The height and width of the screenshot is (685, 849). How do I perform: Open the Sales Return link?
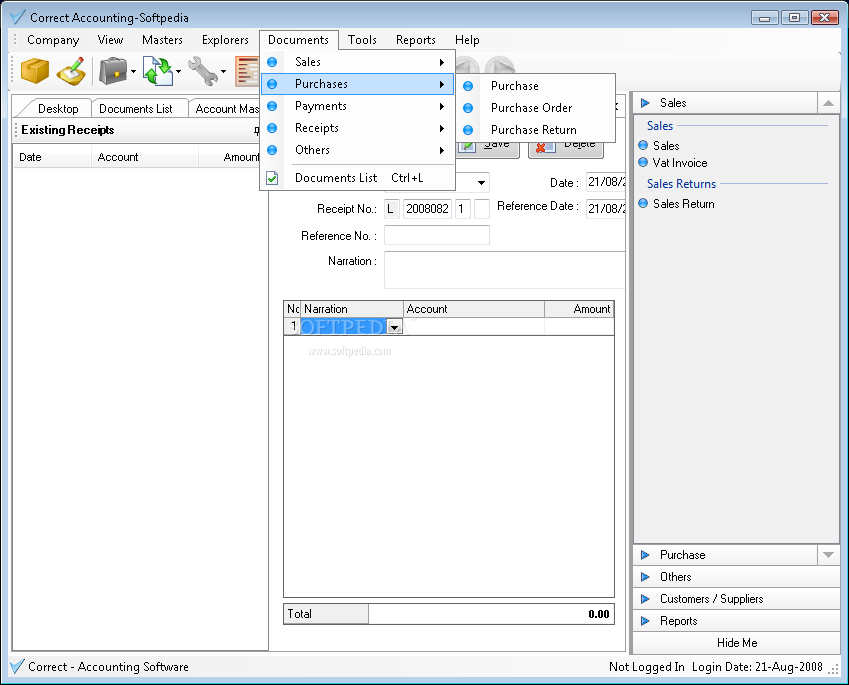tap(683, 204)
